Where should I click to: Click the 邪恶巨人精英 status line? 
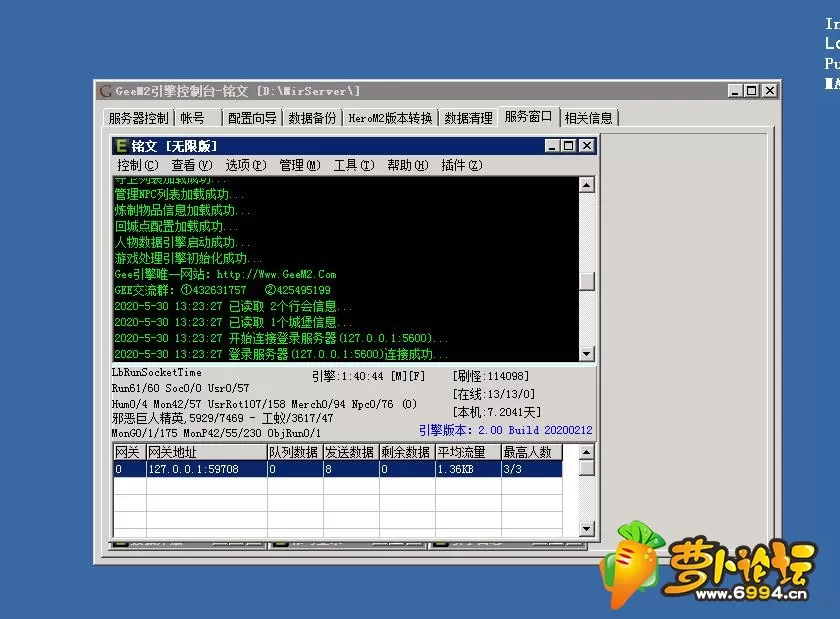[x=222, y=418]
